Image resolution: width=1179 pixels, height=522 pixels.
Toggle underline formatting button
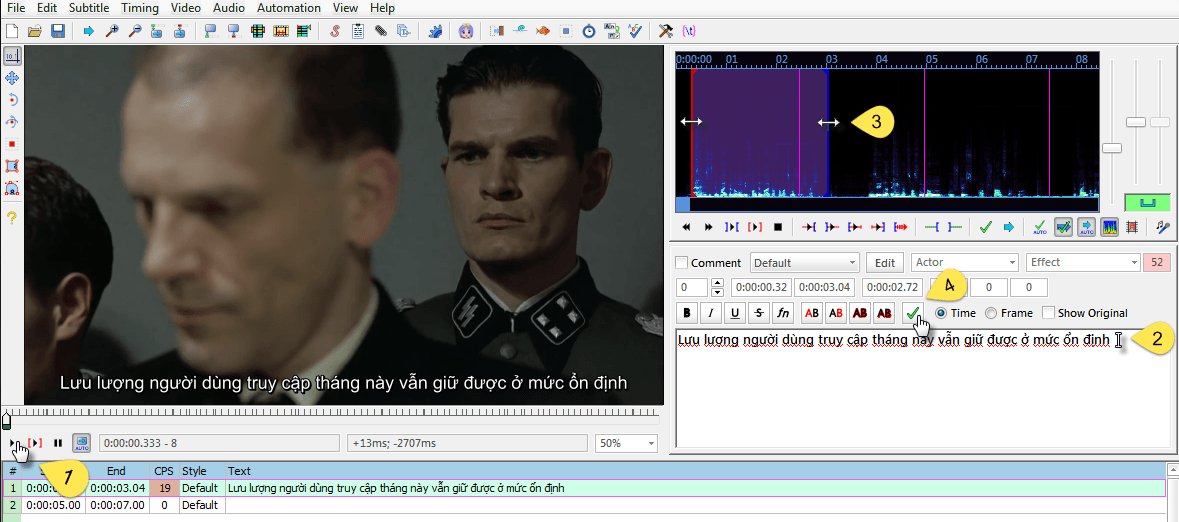[x=734, y=312]
